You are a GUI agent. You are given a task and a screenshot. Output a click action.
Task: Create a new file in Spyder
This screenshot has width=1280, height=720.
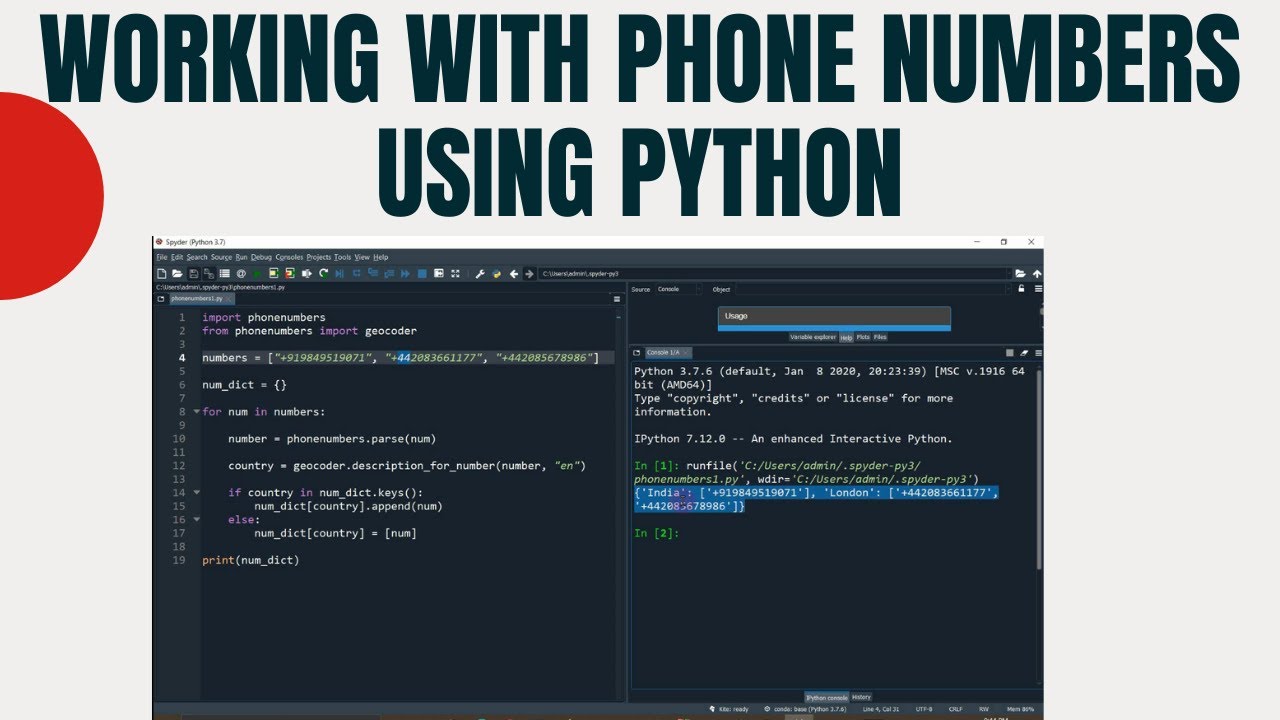pyautogui.click(x=161, y=273)
